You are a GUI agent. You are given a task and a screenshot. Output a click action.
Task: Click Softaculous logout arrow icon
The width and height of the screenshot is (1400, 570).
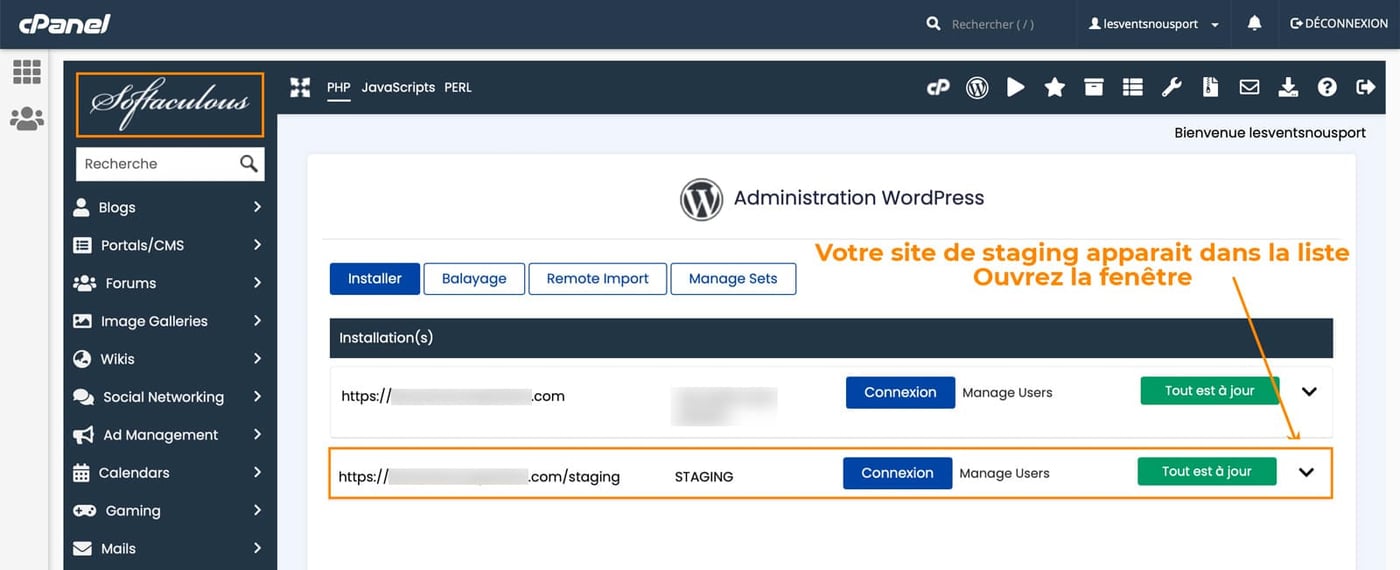(x=1366, y=88)
